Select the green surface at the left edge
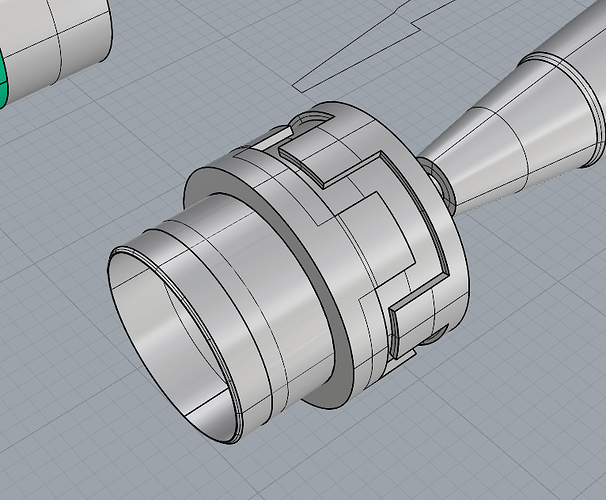 click(x=3, y=79)
